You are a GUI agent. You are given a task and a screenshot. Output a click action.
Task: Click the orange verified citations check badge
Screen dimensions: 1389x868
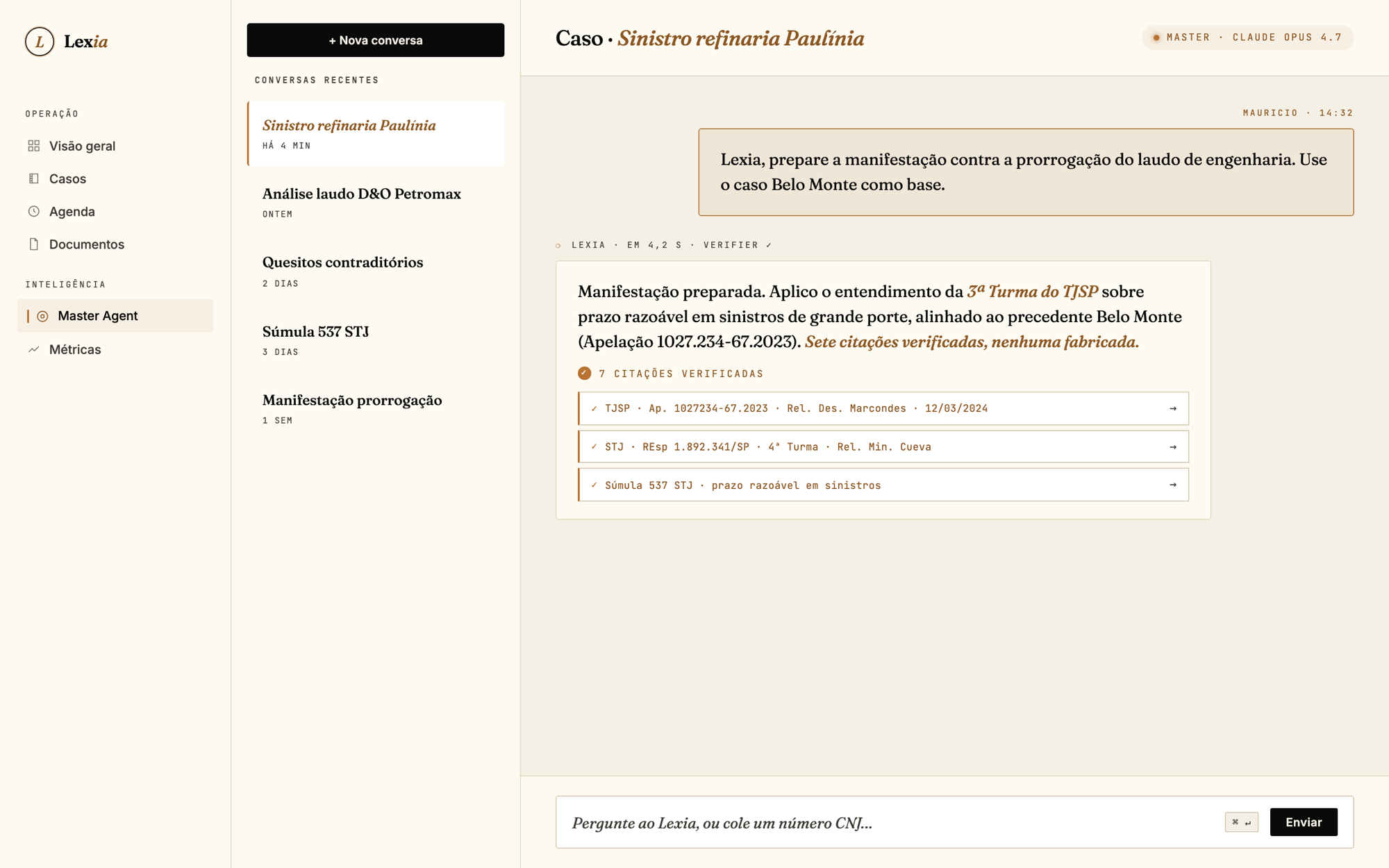[x=584, y=374]
